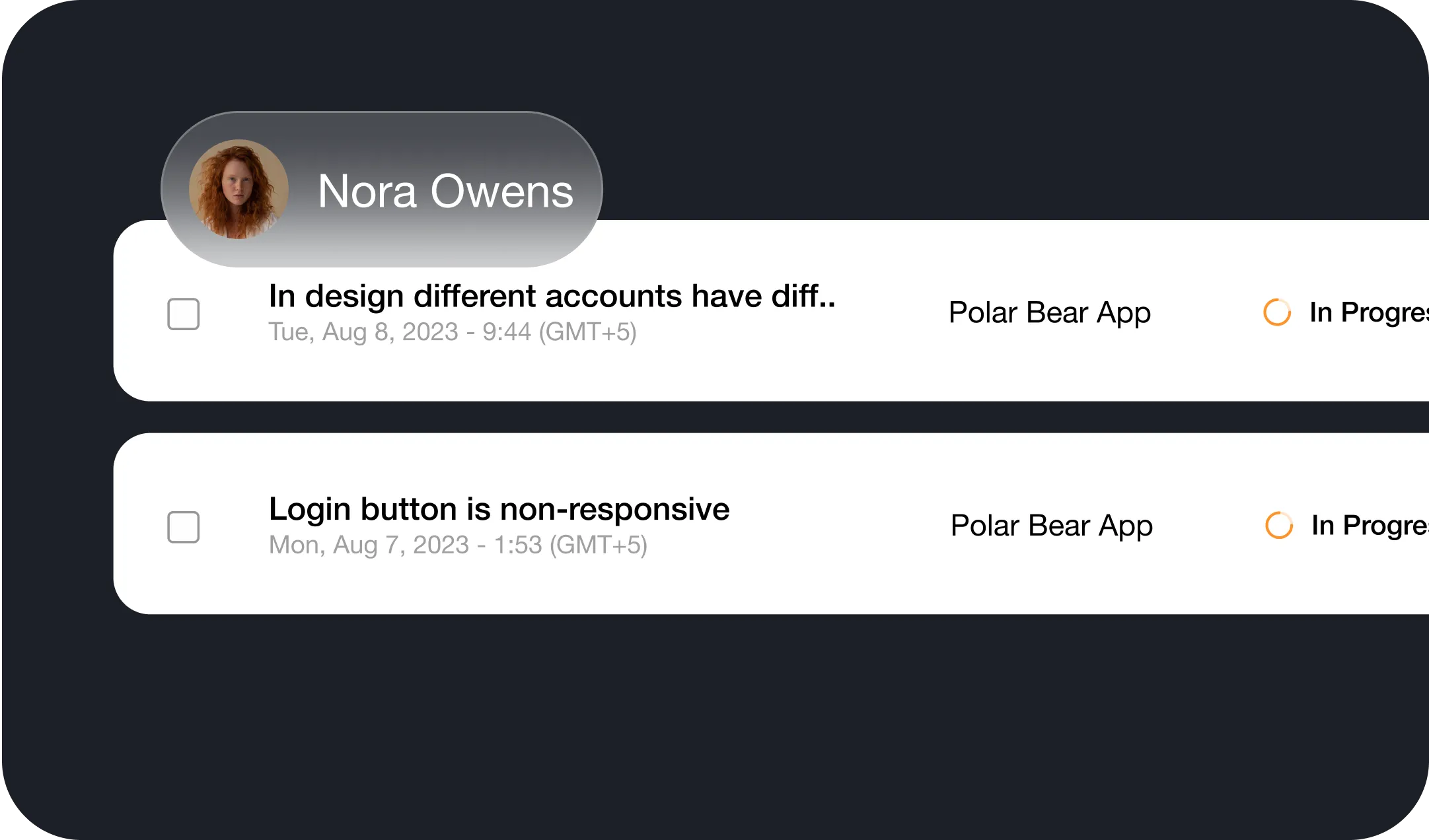Click the profile photo inside the name badge

238,190
